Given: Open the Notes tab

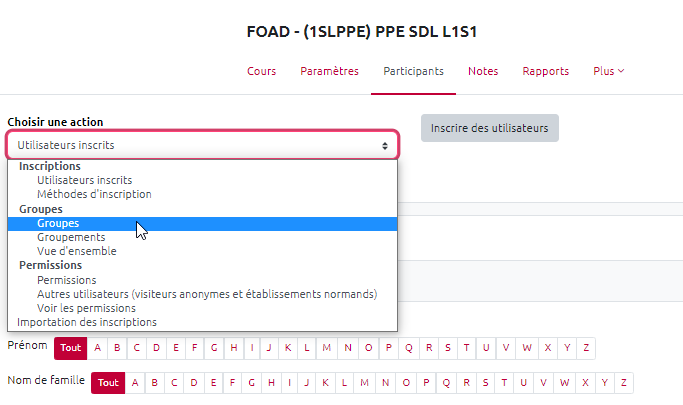Looking at the screenshot, I should point(483,71).
